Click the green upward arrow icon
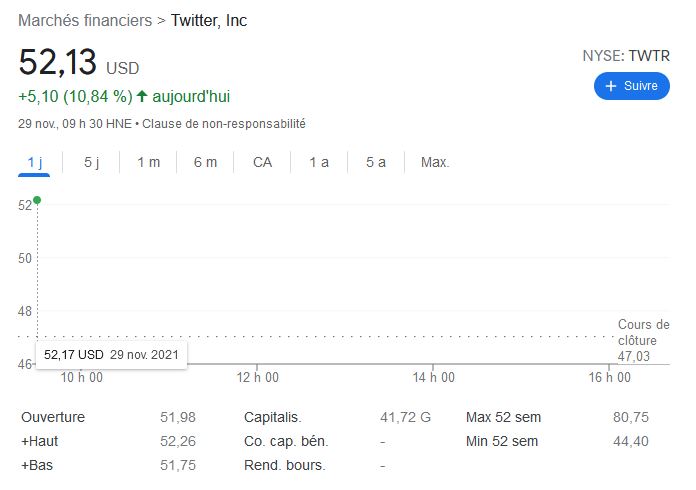Viewport: 696px width, 490px height. [x=142, y=97]
